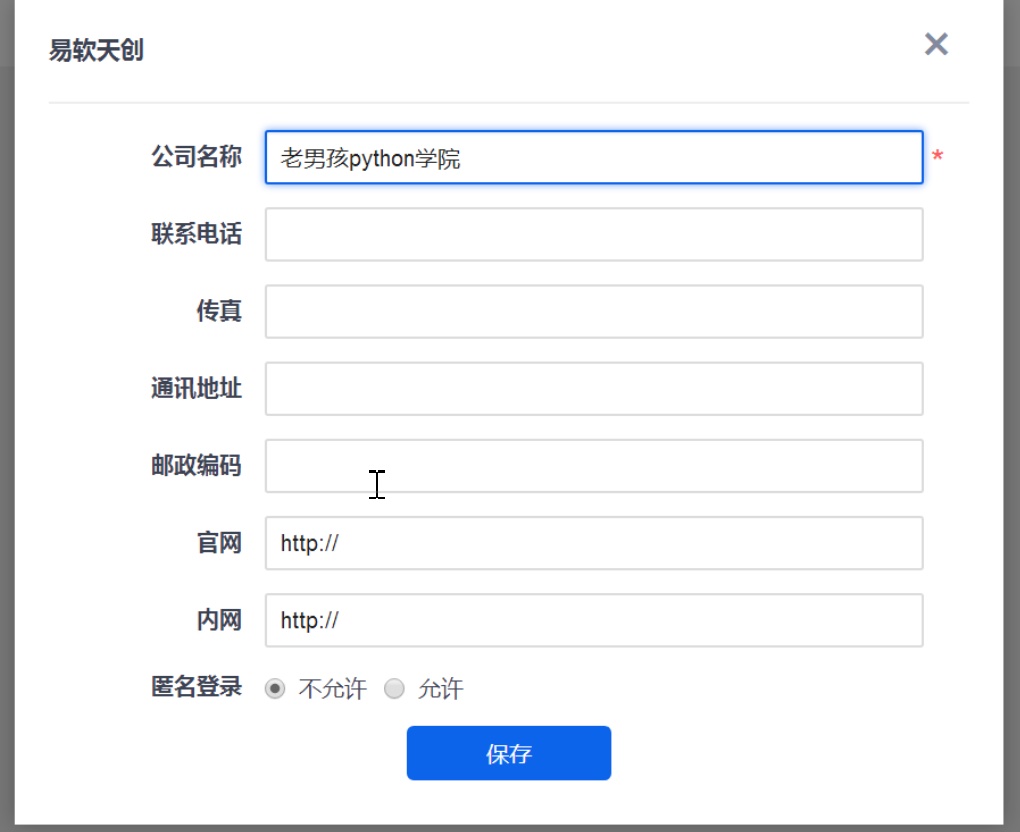
Task: Click the 公司名称 input field
Action: click(x=593, y=158)
